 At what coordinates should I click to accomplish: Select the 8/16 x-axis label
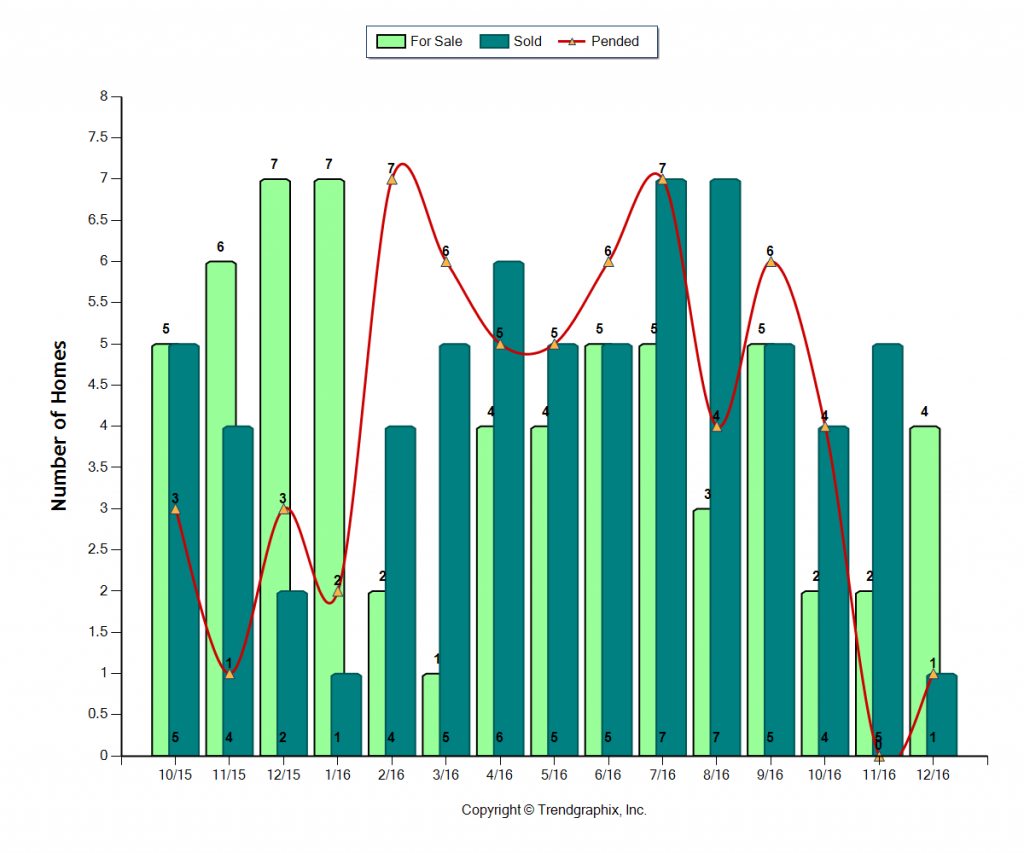click(716, 775)
